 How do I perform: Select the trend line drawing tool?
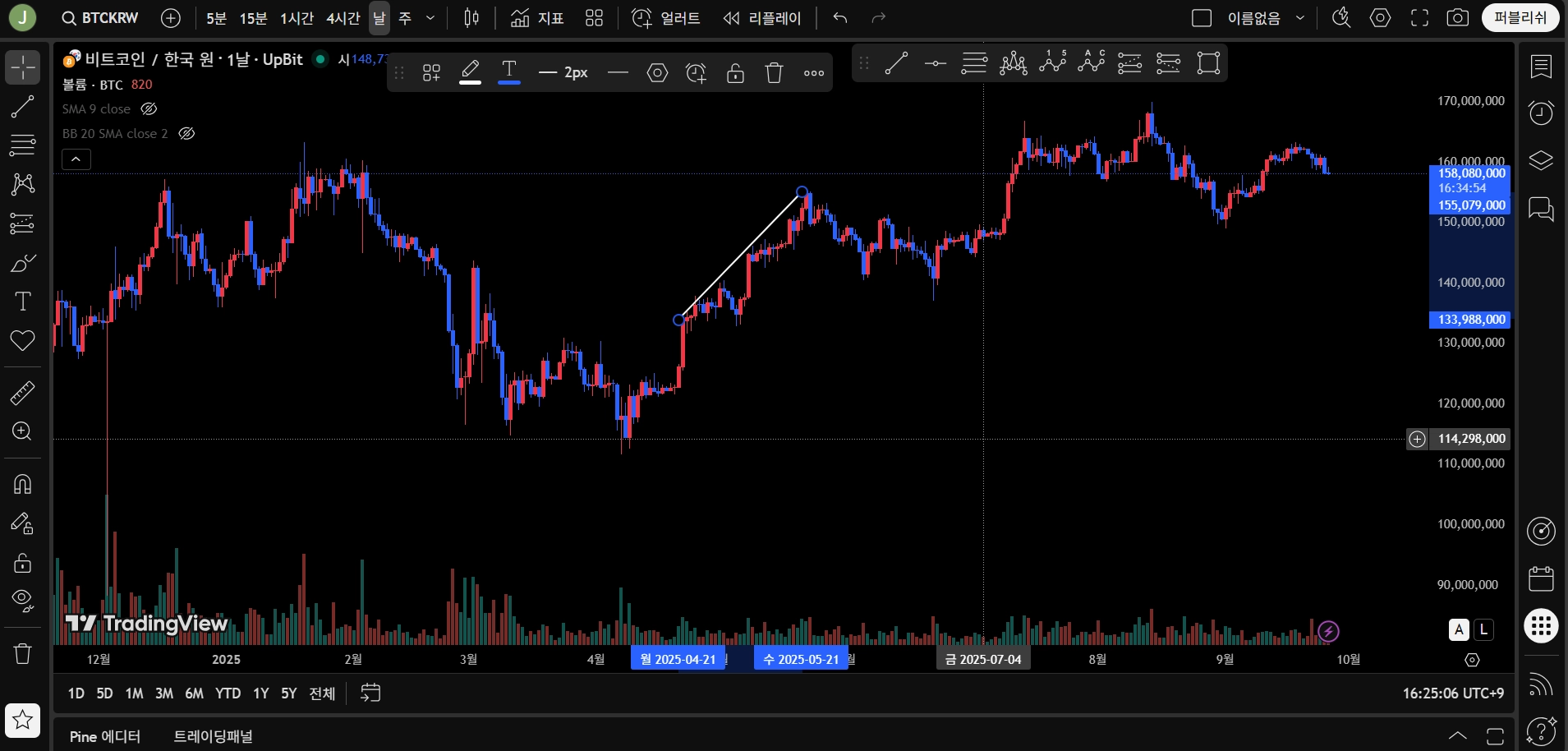click(x=22, y=106)
